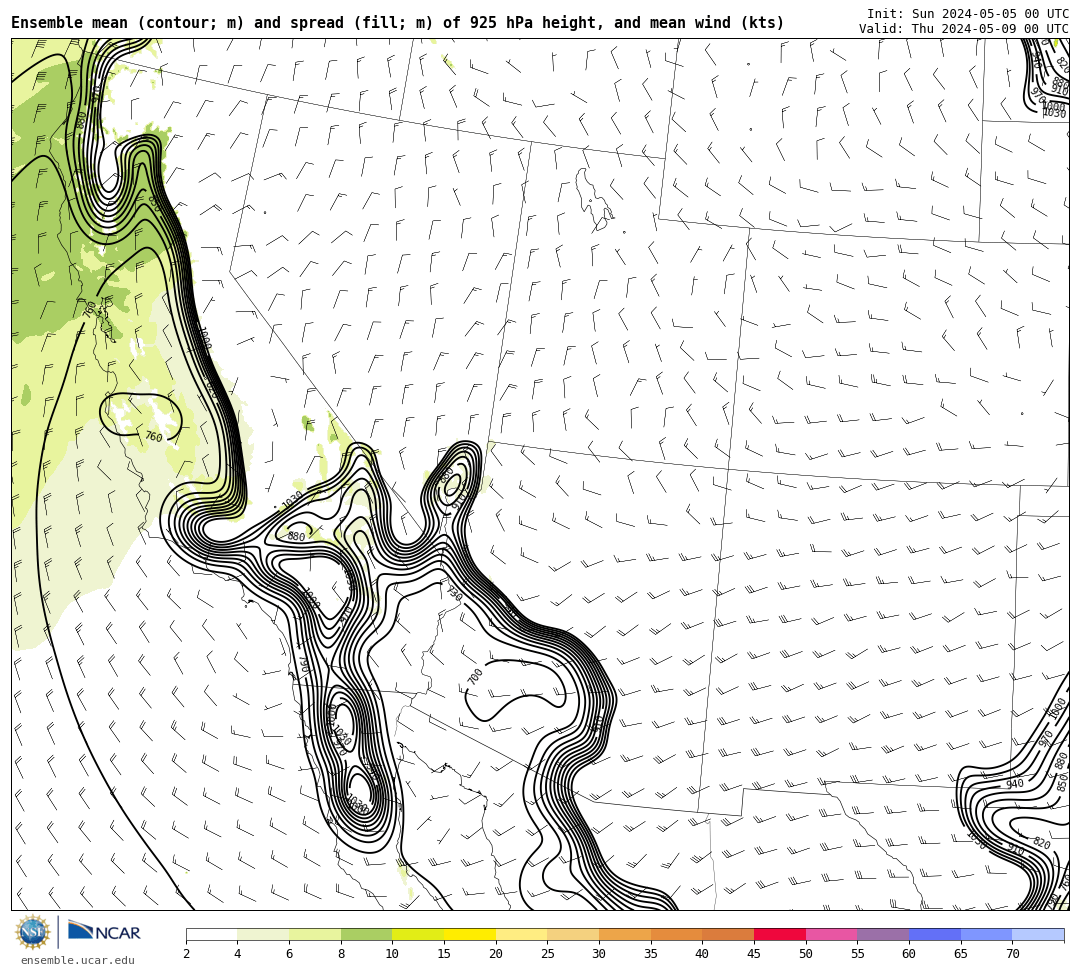Pick the orange 35–40 m swatch

676,934
